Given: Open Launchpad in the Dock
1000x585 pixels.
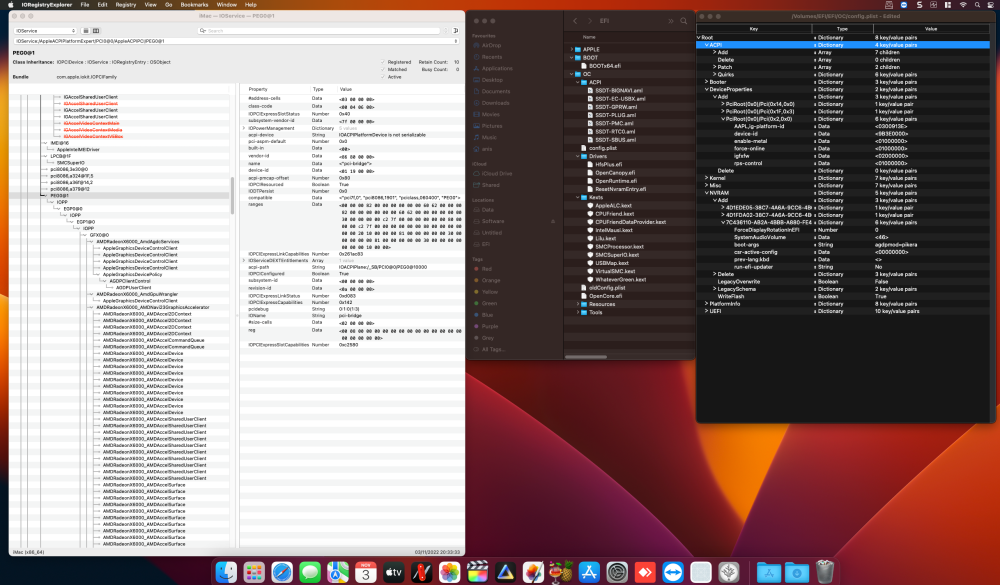Looking at the screenshot, I should pos(254,572).
